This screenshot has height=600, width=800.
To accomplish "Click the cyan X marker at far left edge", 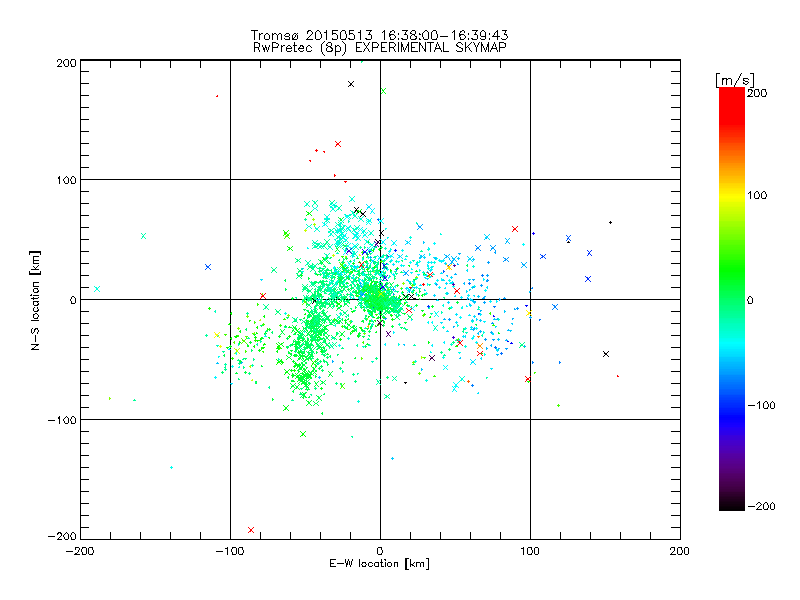I will 97,289.
